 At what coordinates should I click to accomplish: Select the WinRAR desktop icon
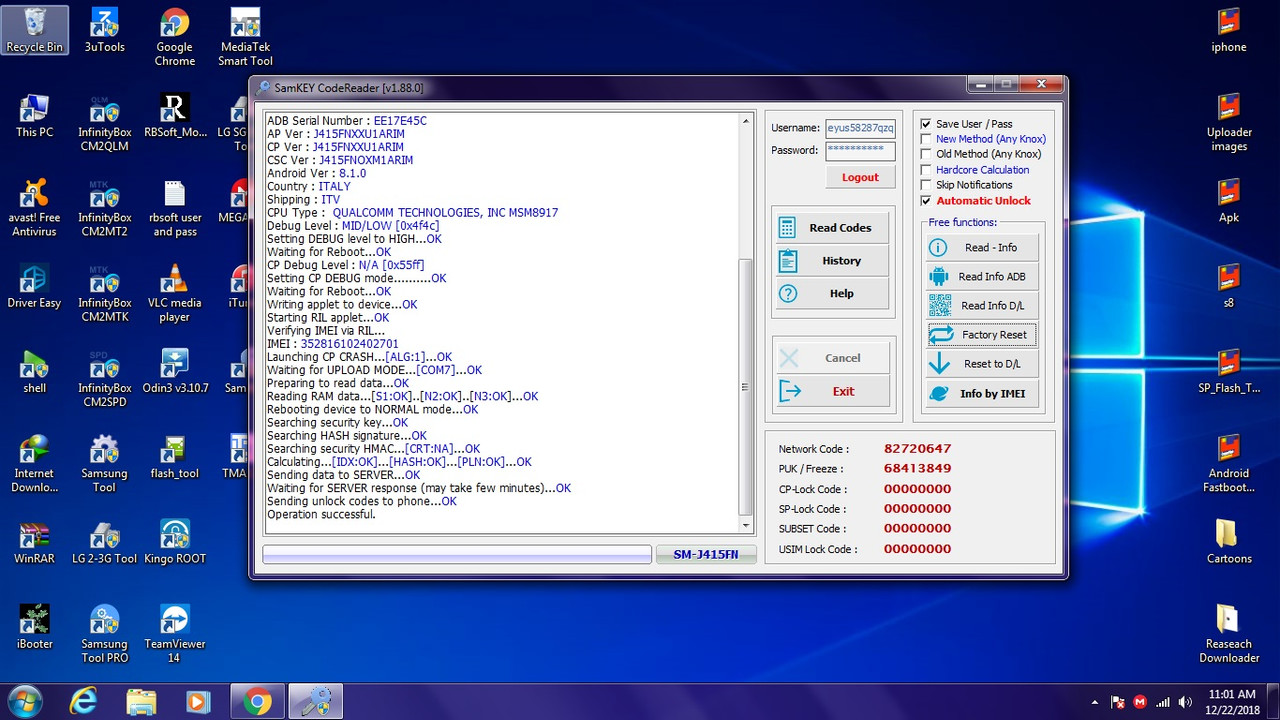point(35,542)
